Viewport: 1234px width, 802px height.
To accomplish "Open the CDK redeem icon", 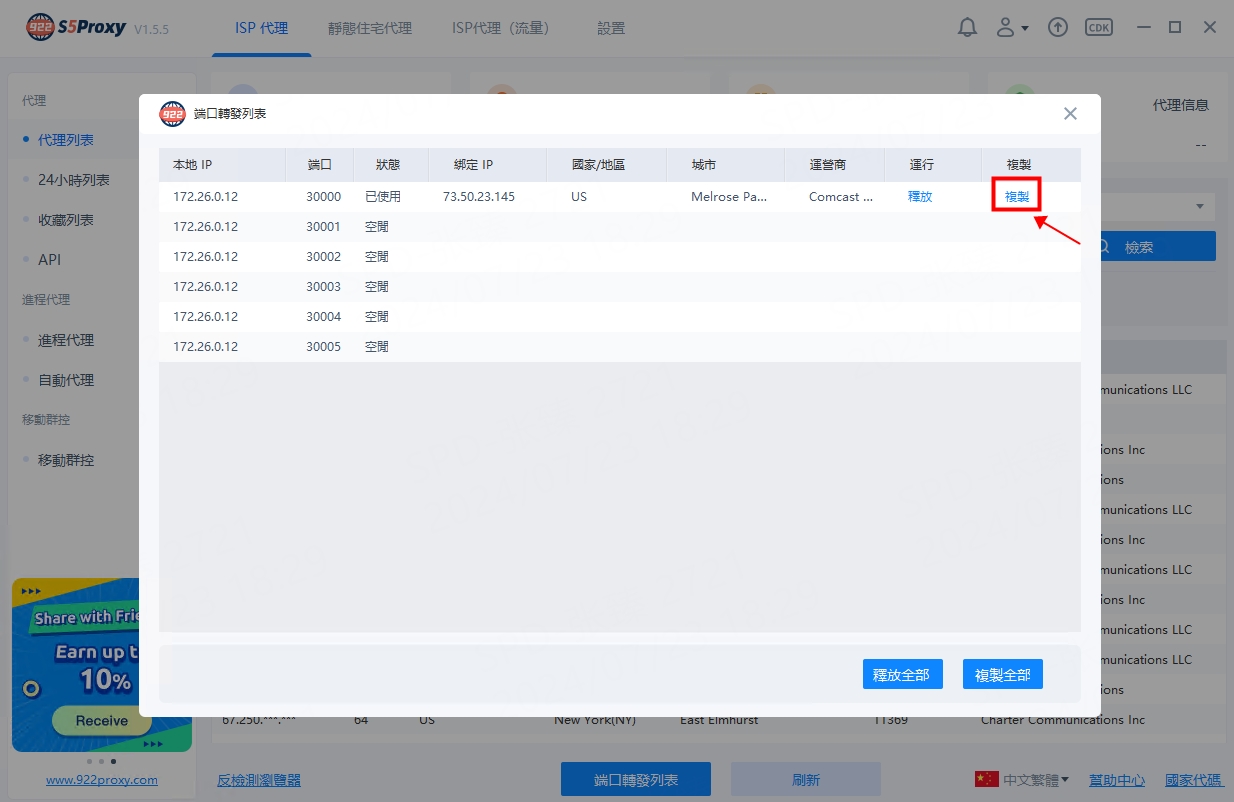I will [1099, 28].
